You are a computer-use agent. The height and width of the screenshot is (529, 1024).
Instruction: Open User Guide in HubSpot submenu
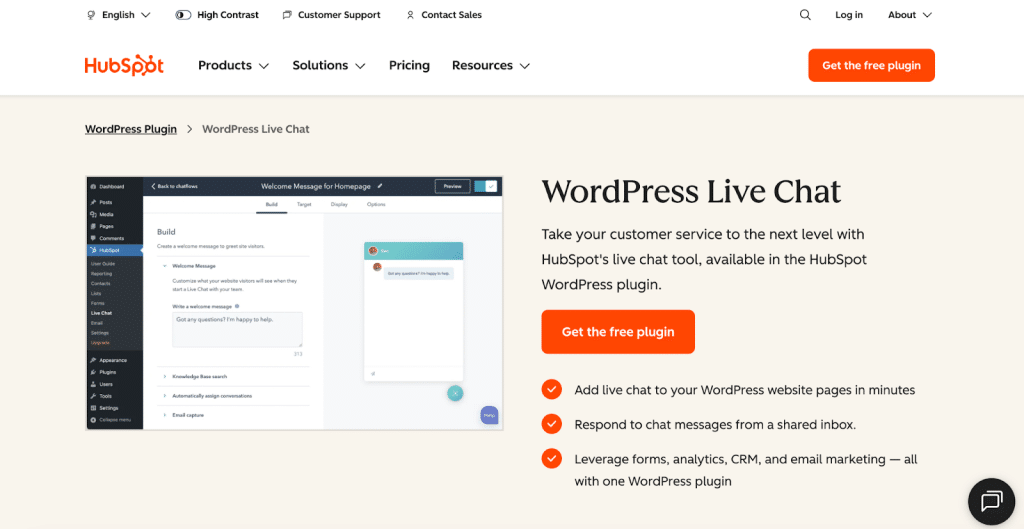tap(103, 263)
